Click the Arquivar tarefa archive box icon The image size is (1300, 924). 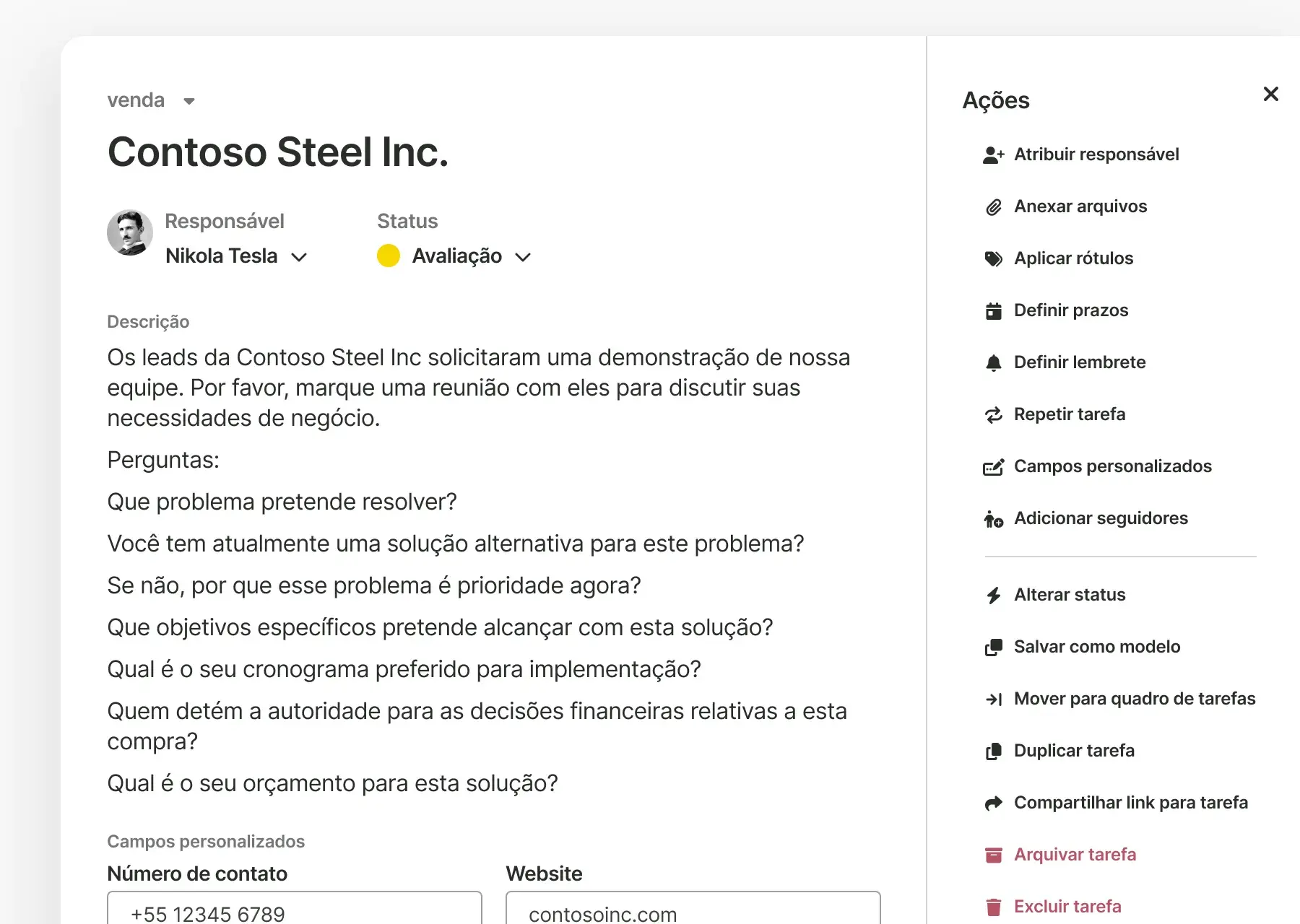coord(994,855)
